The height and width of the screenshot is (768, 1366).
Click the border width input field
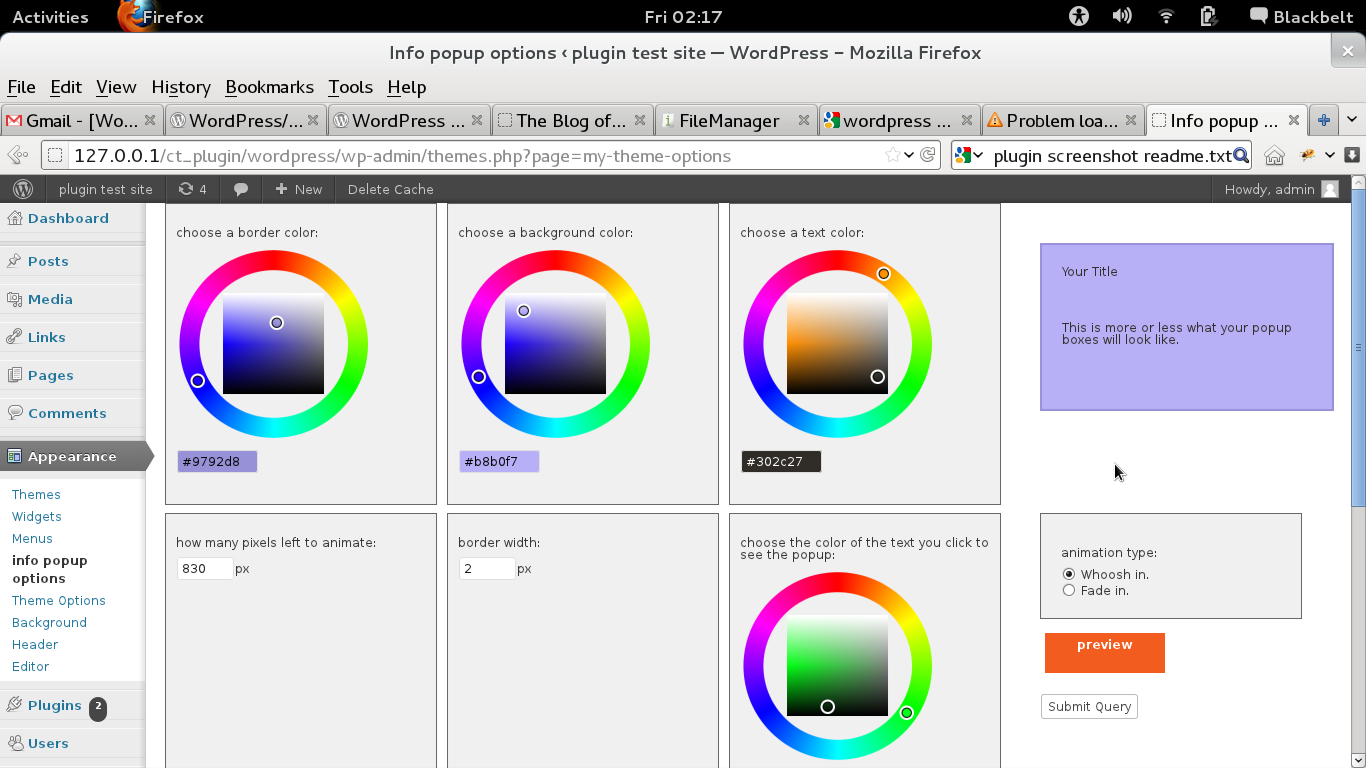coord(486,568)
